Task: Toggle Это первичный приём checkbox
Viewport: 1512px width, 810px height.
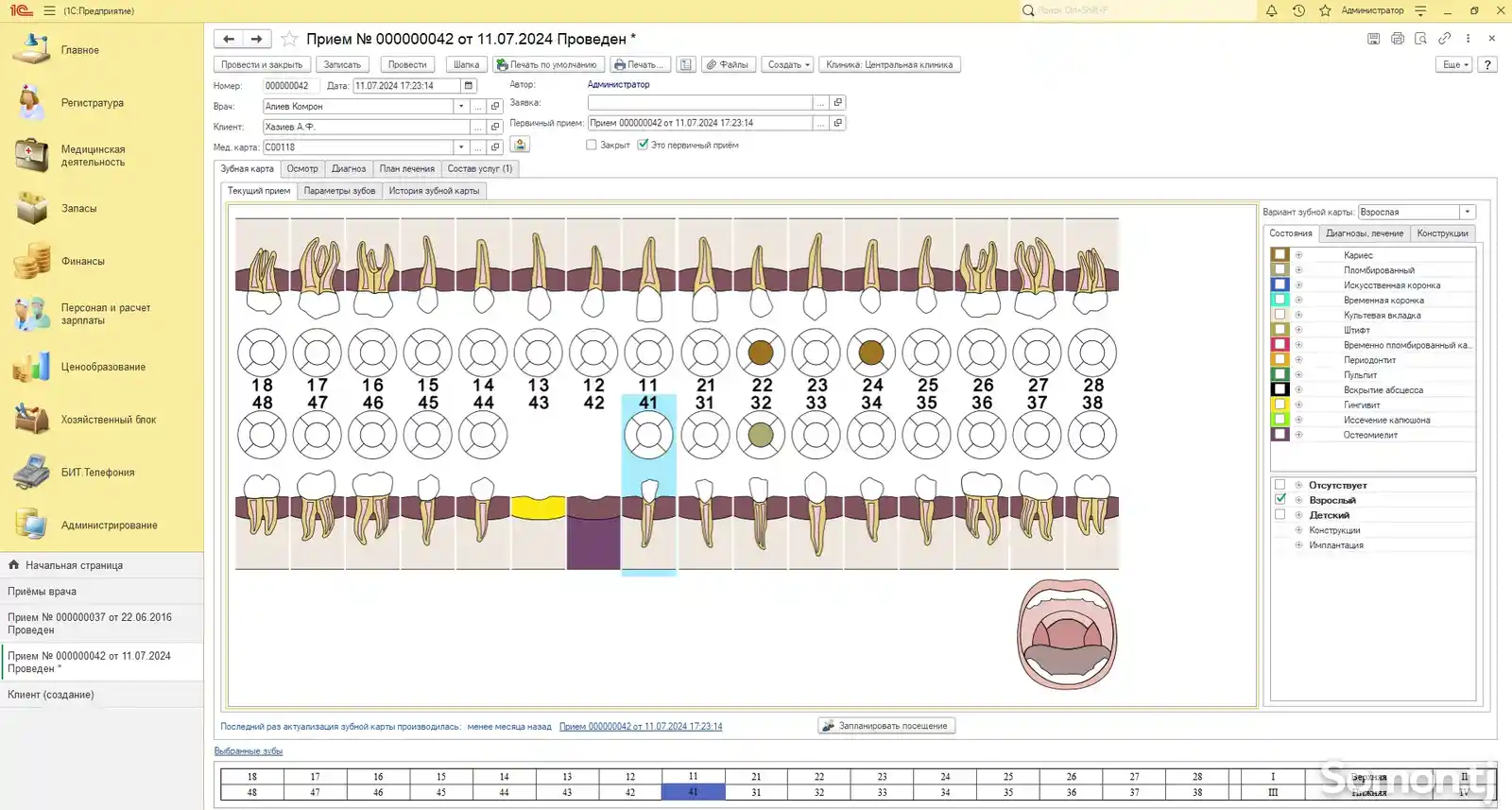Action: click(x=643, y=145)
